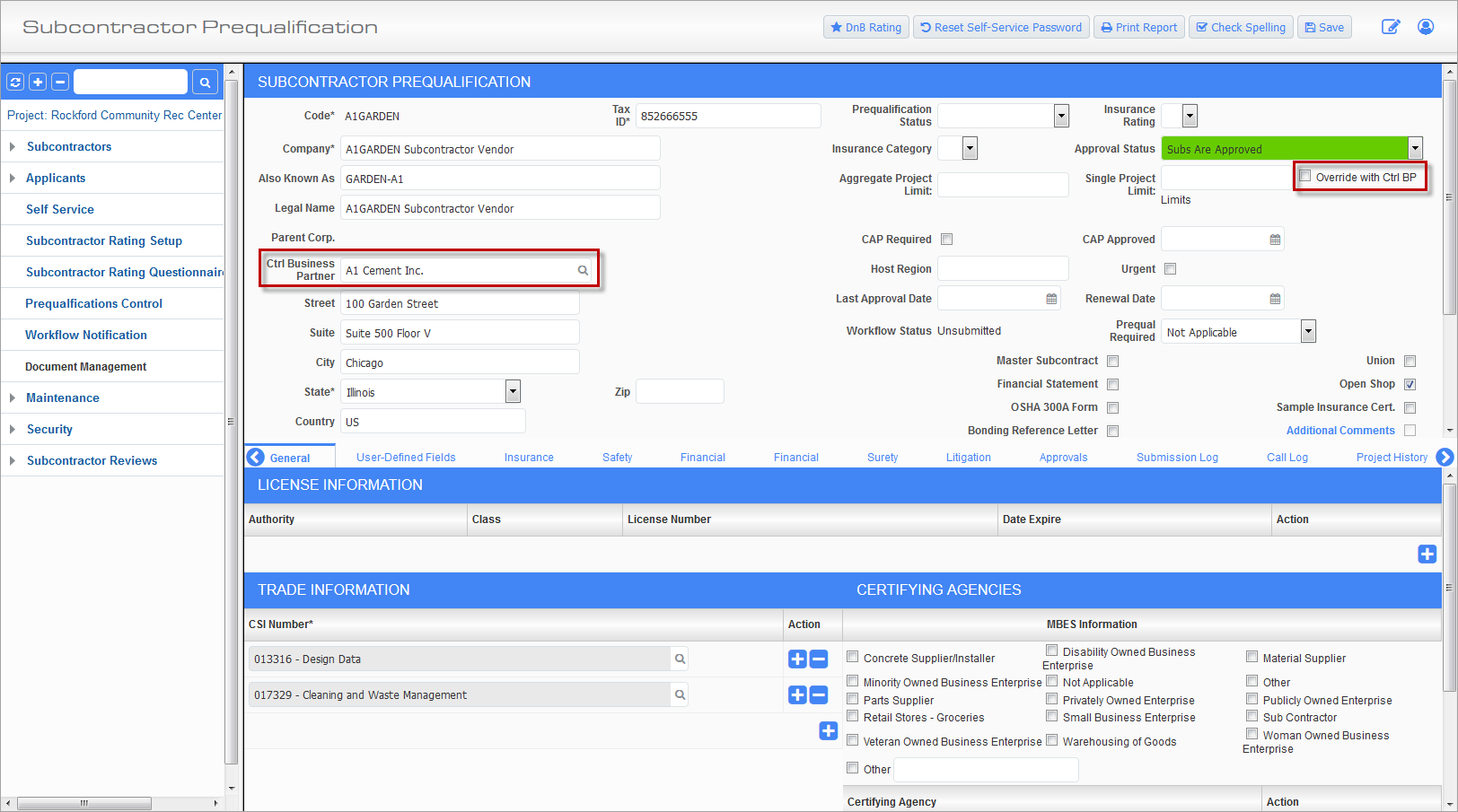Open the Additional Comments link
1458x812 pixels.
click(1340, 431)
